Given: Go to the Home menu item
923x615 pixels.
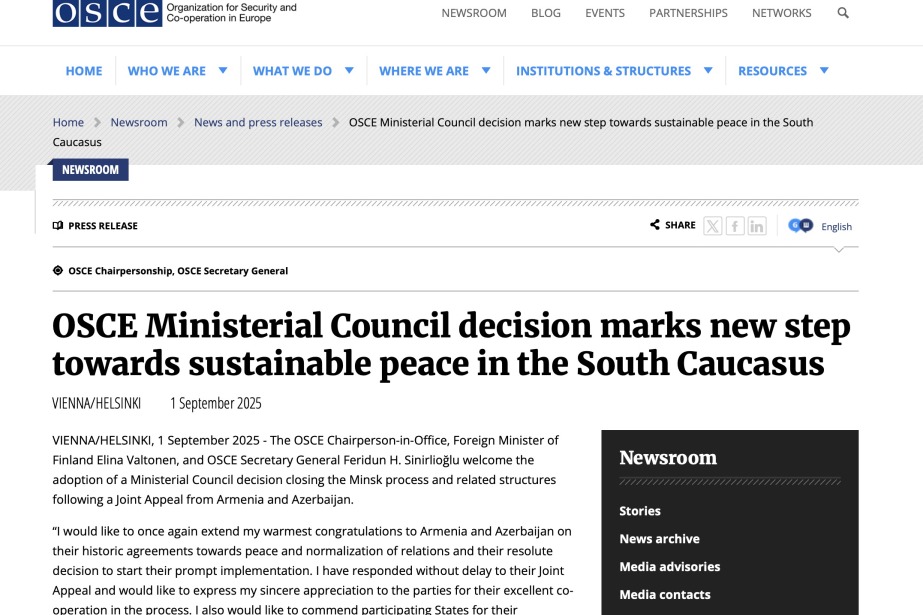Looking at the screenshot, I should pos(84,71).
